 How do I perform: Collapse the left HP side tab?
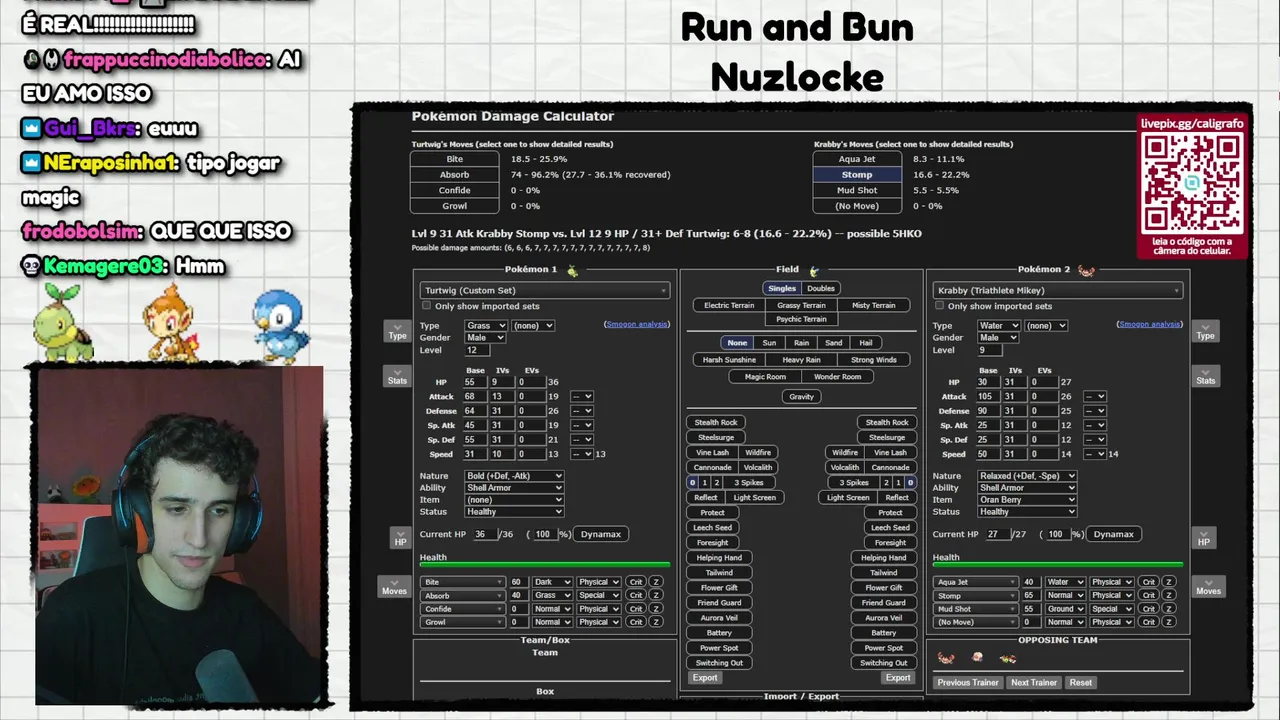point(400,538)
